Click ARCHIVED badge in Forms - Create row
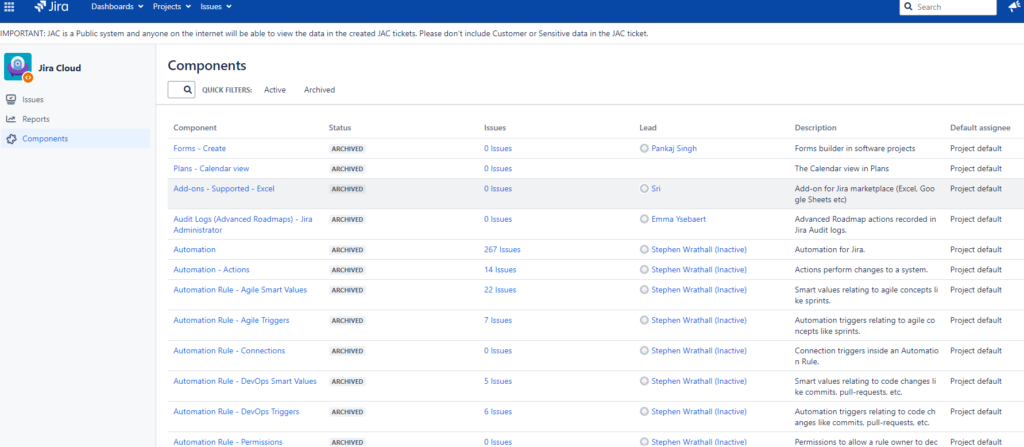Image resolution: width=1024 pixels, height=447 pixels. click(x=347, y=148)
